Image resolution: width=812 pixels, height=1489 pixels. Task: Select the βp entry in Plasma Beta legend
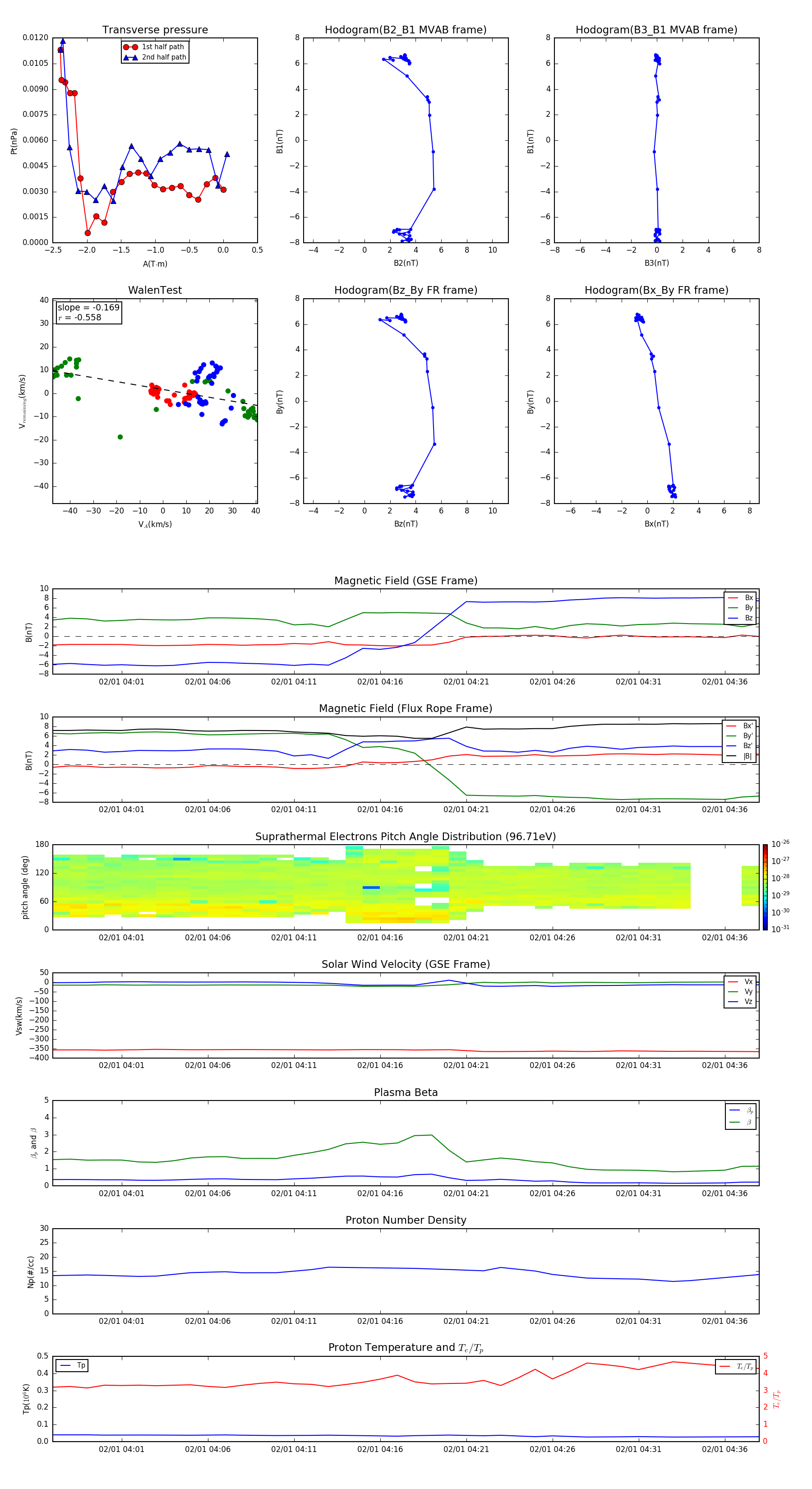[x=741, y=1110]
